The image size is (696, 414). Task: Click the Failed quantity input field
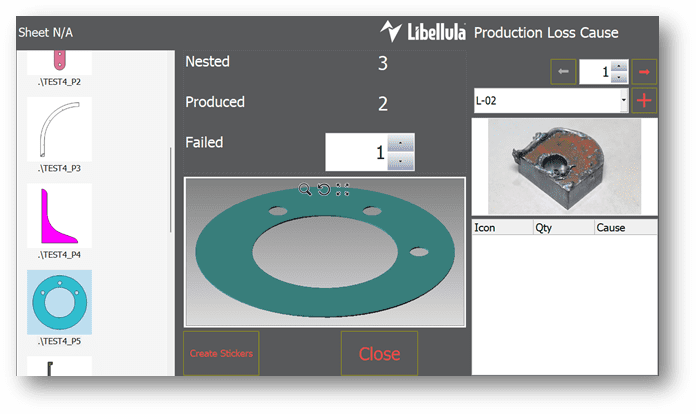[356, 152]
